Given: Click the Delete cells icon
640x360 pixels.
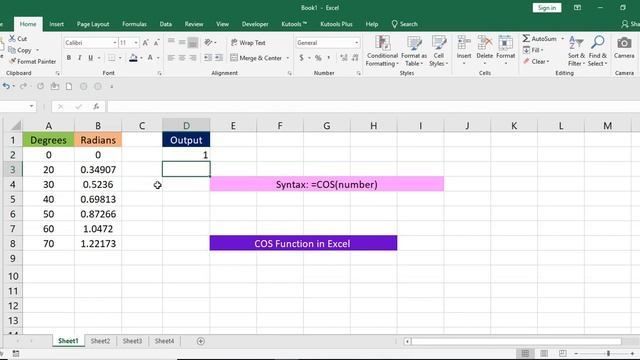Looking at the screenshot, I should 484,42.
